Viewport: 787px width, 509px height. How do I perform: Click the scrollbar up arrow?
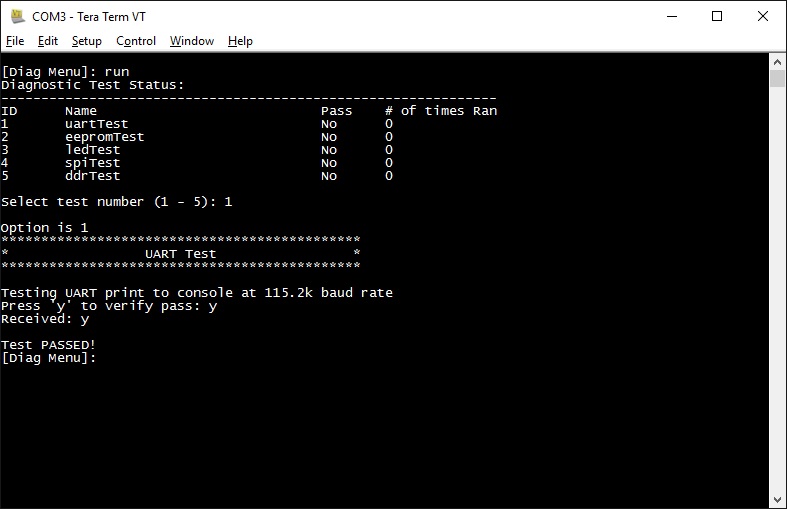tap(777, 61)
